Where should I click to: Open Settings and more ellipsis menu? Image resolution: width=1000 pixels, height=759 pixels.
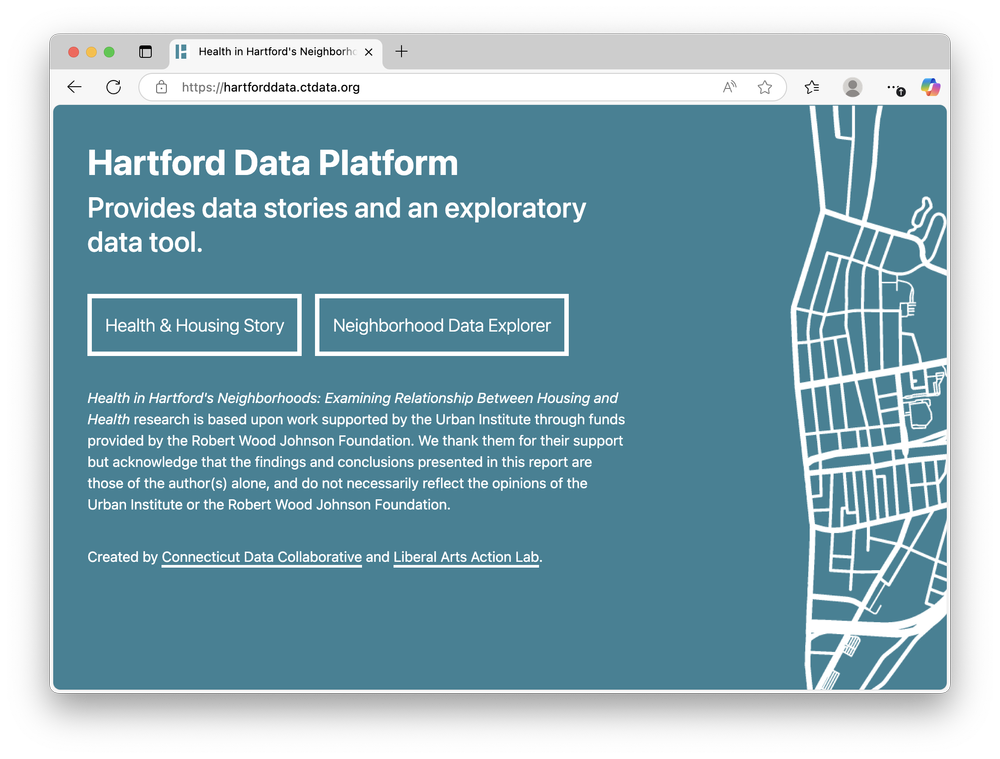(895, 87)
